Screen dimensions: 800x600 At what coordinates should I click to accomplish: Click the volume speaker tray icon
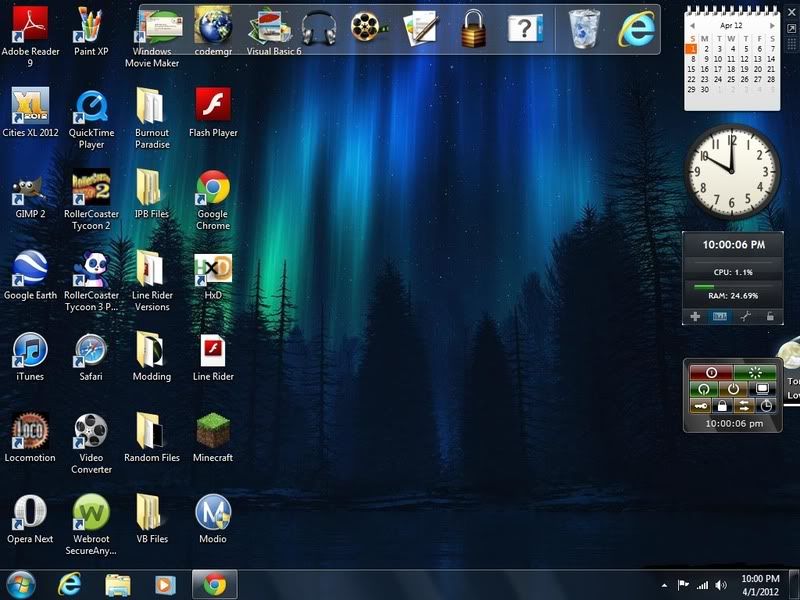721,585
